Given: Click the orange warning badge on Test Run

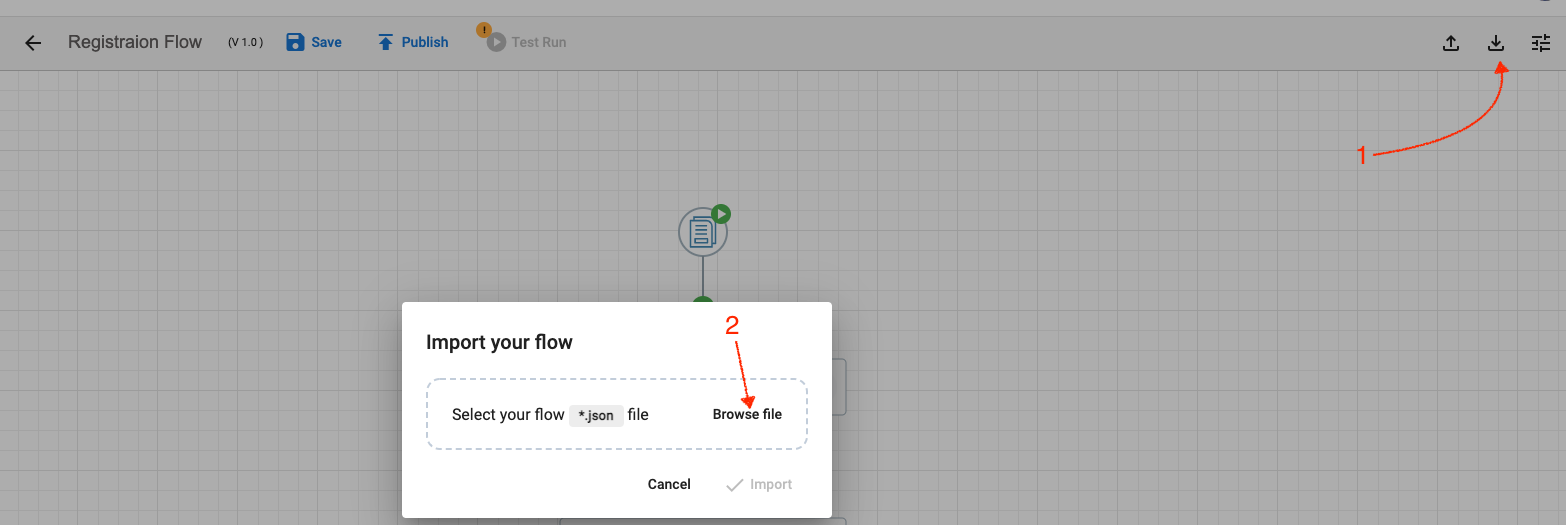Looking at the screenshot, I should coord(484,30).
